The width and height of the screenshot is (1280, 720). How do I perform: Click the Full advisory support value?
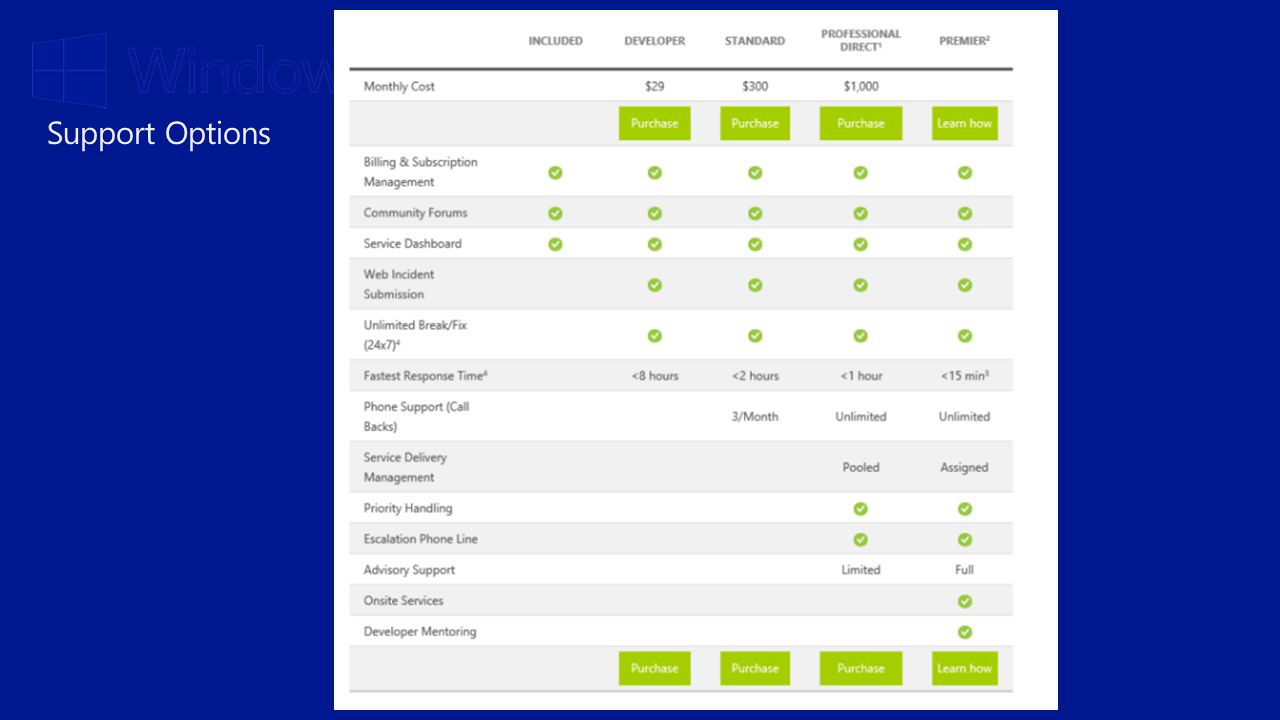click(964, 570)
